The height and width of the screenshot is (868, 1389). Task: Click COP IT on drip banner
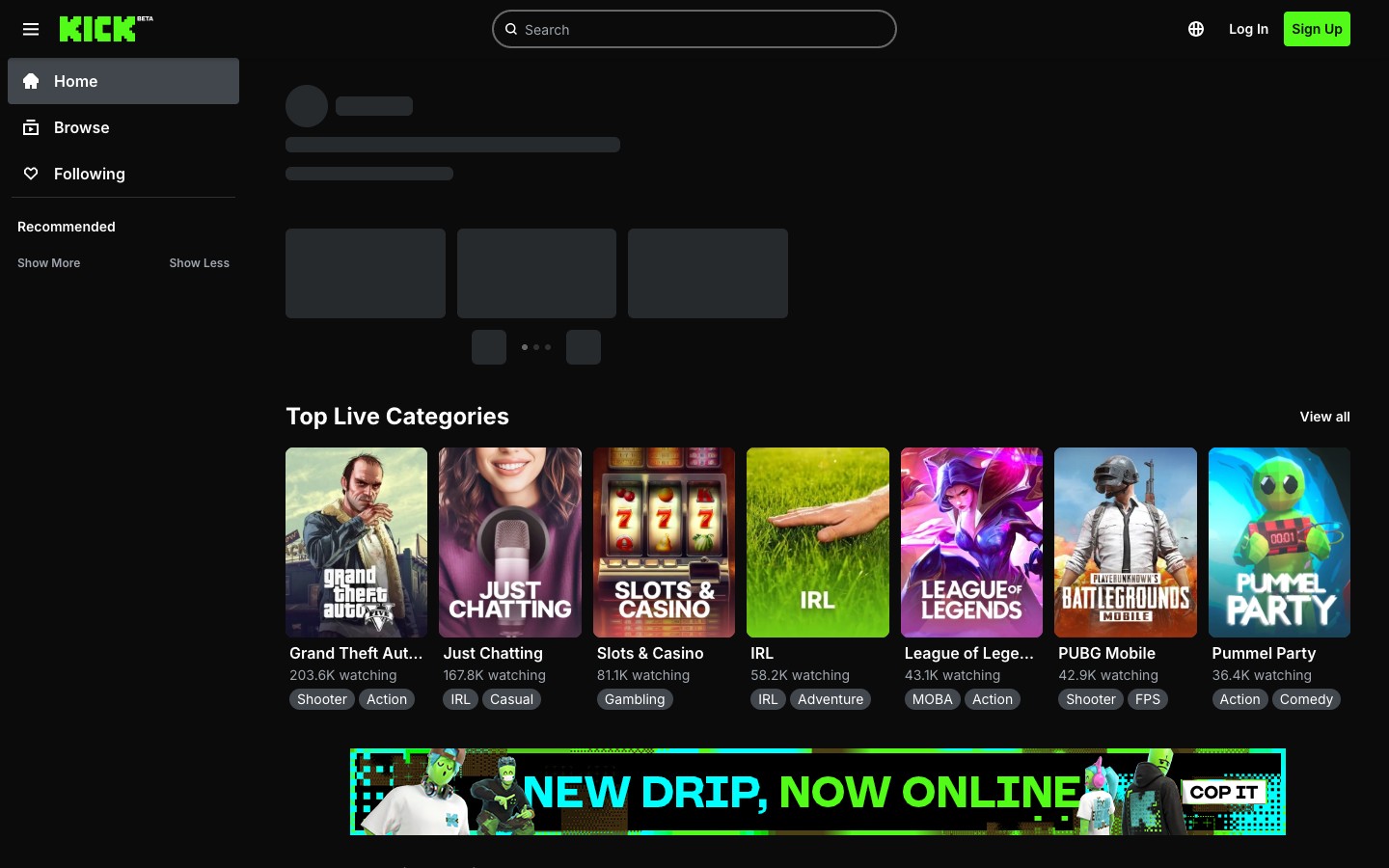click(x=1224, y=792)
